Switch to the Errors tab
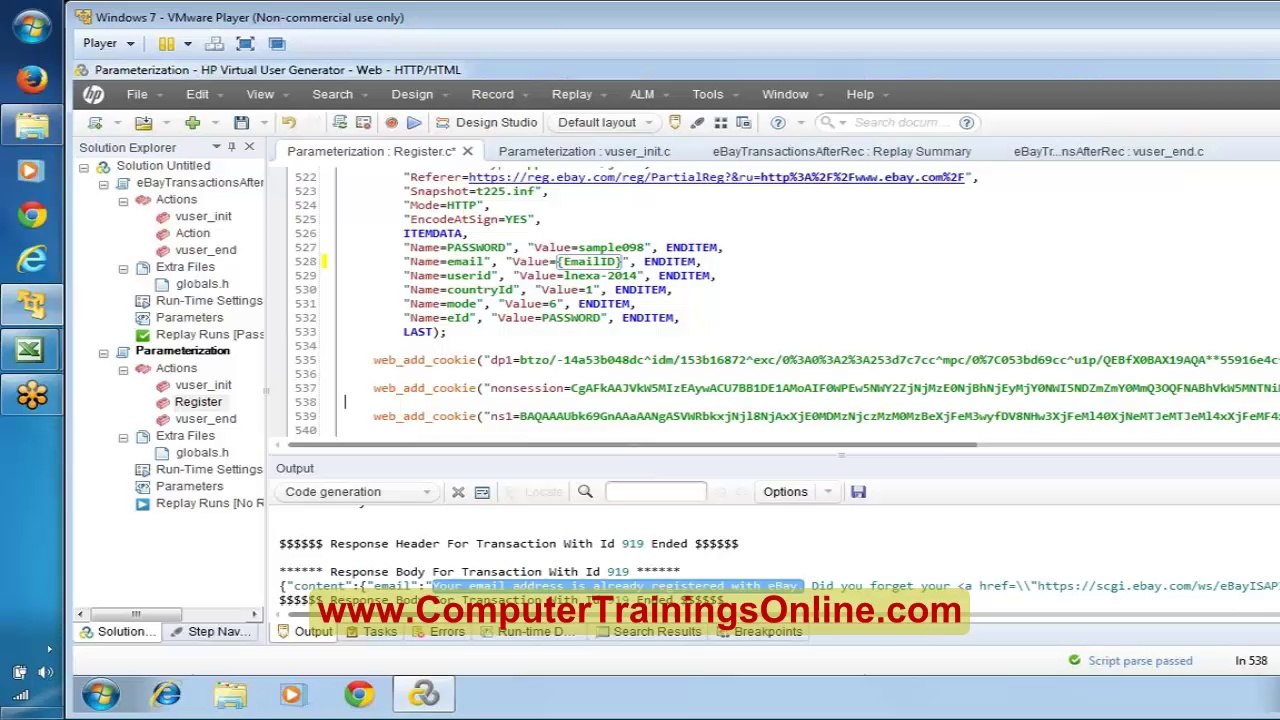The height and width of the screenshot is (720, 1280). pyautogui.click(x=437, y=631)
